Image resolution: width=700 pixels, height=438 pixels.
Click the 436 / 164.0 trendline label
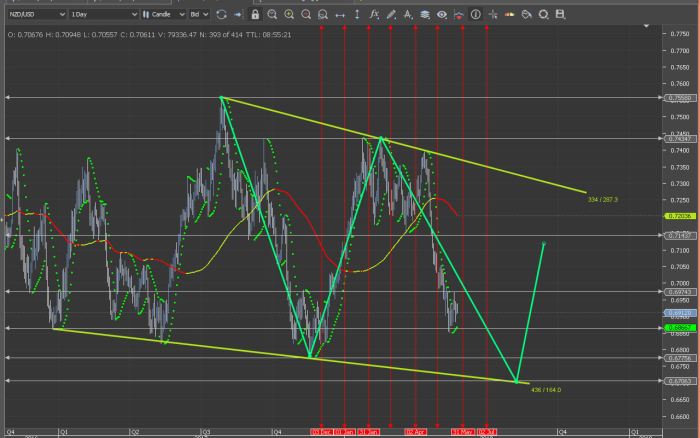[546, 390]
